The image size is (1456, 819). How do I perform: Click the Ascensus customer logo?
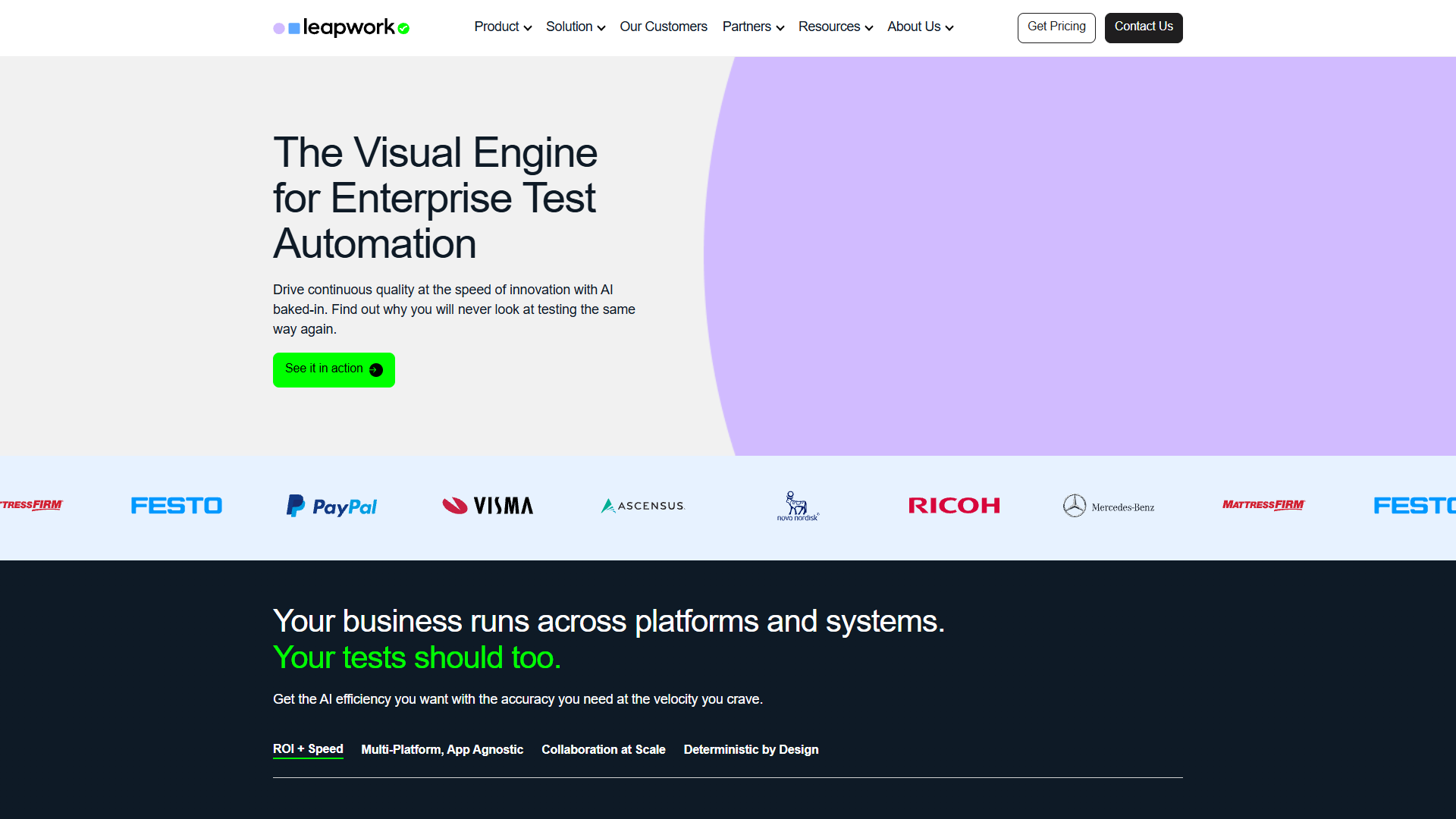[x=643, y=506]
